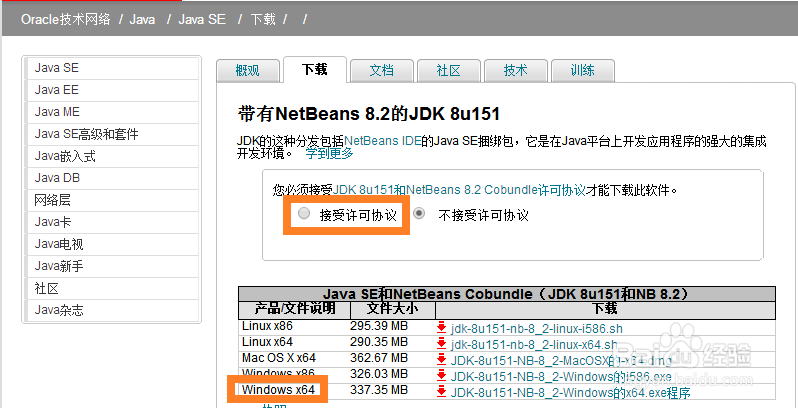The height and width of the screenshot is (408, 798).
Task: Open the JDK 8u151和NetBeans 8.2 Cobundle许可协议 link
Action: (459, 190)
